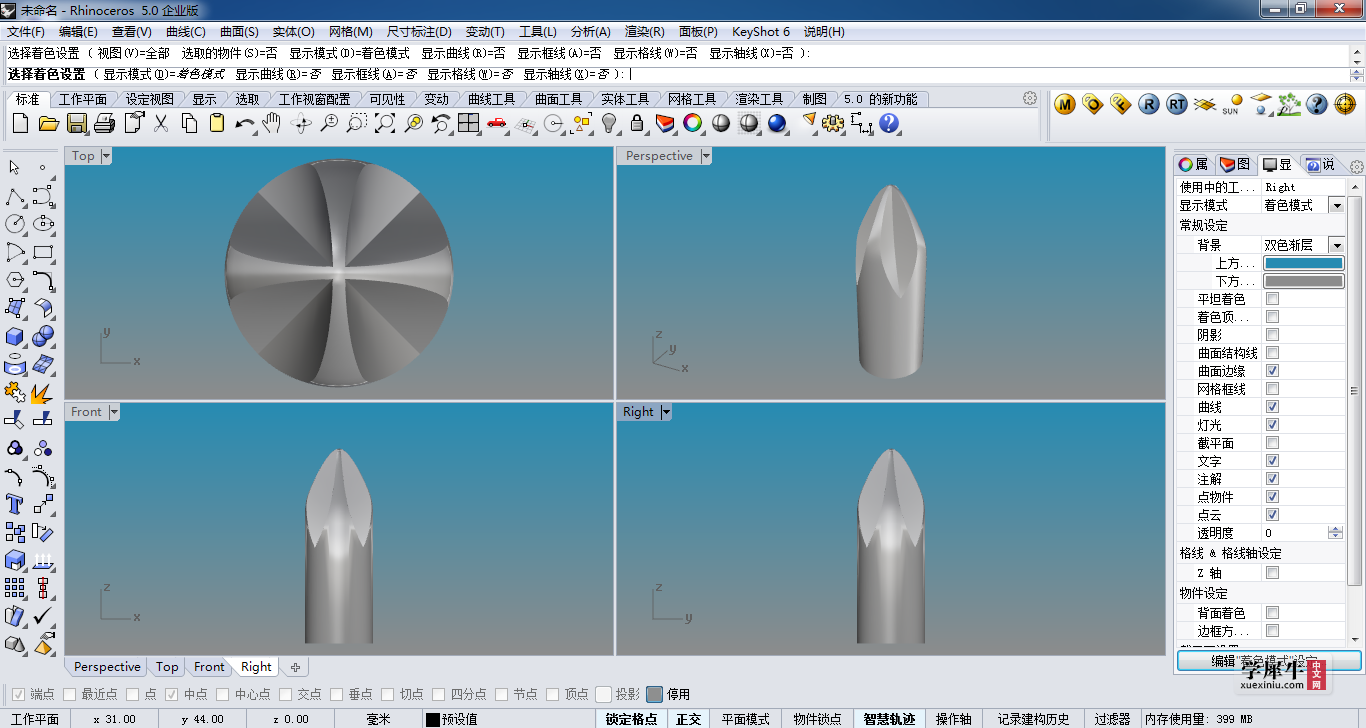The width and height of the screenshot is (1366, 728).
Task: Click the light bulb icon
Action: (609, 123)
